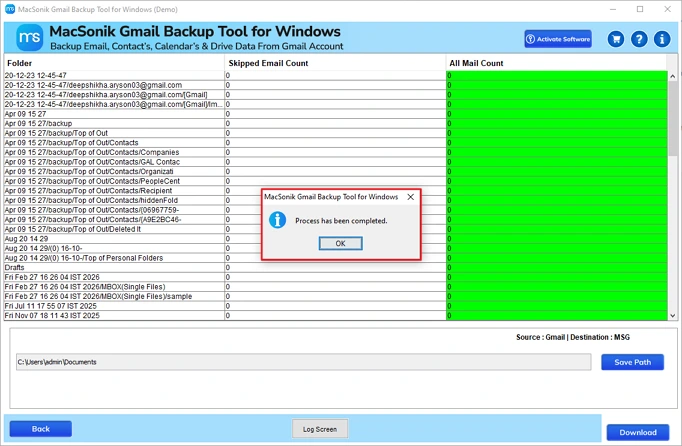Viewport: 682px width, 446px height.
Task: Click the MacSonik ms logo
Action: 30,38
